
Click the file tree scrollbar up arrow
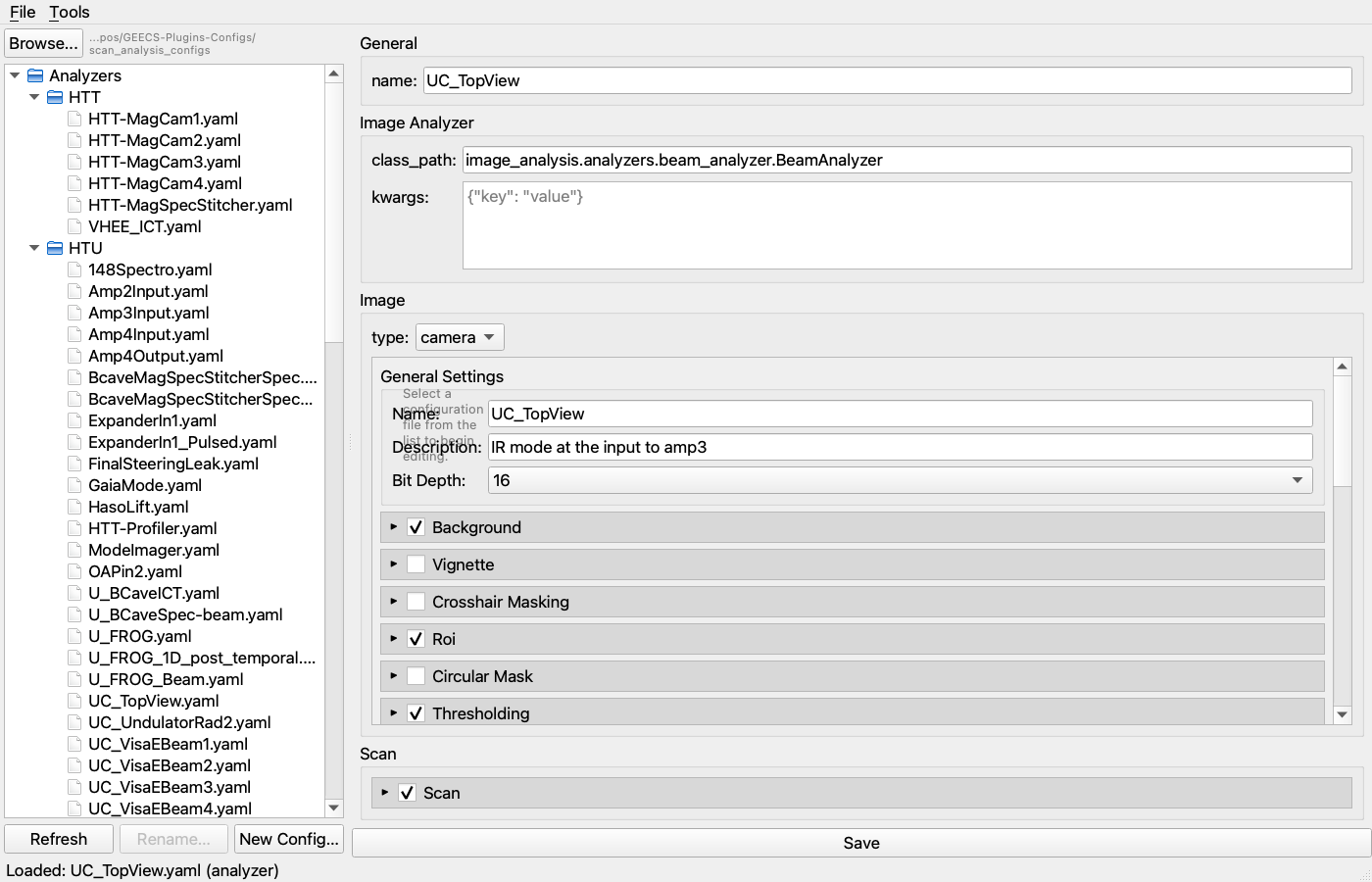(334, 73)
